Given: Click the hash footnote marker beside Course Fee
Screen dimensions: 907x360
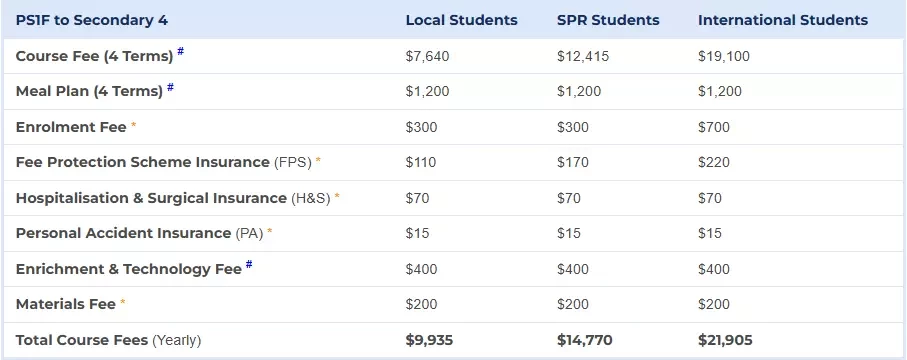Looking at the screenshot, I should point(180,52).
